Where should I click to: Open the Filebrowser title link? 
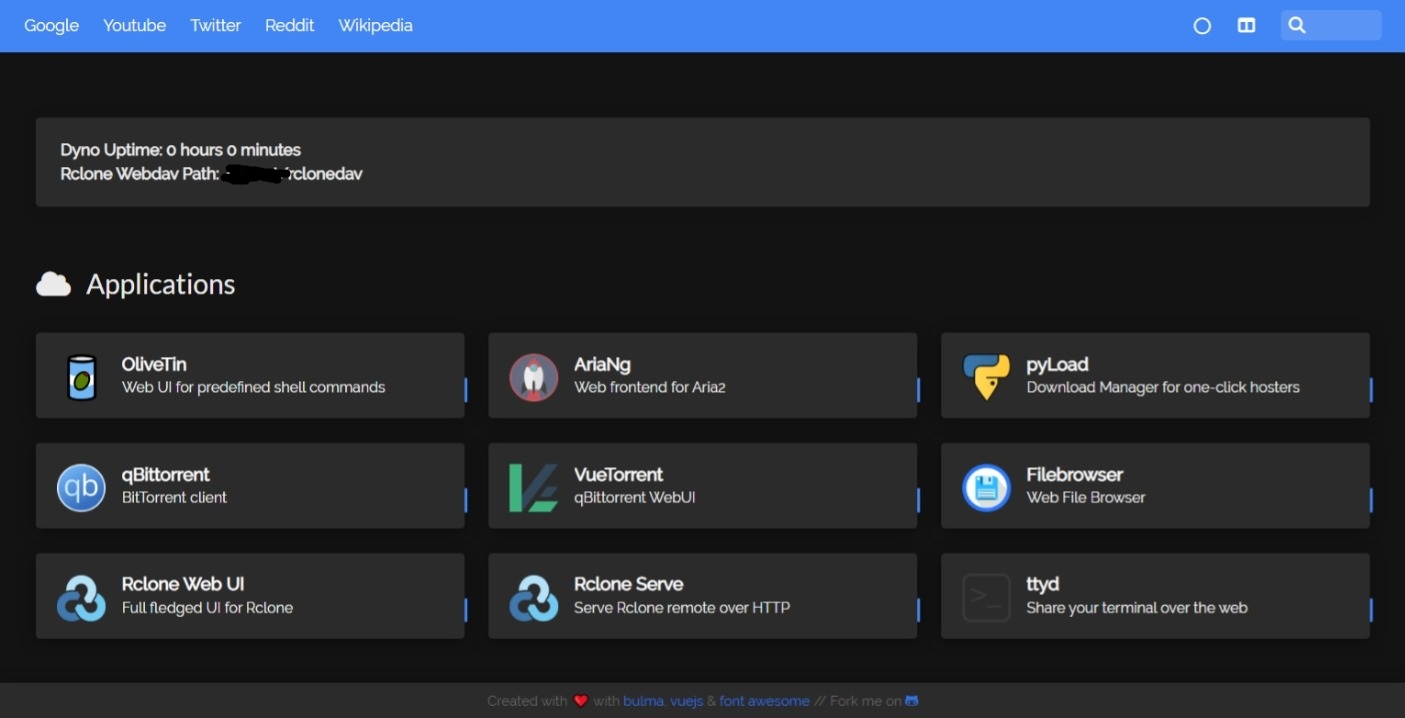(x=1075, y=475)
